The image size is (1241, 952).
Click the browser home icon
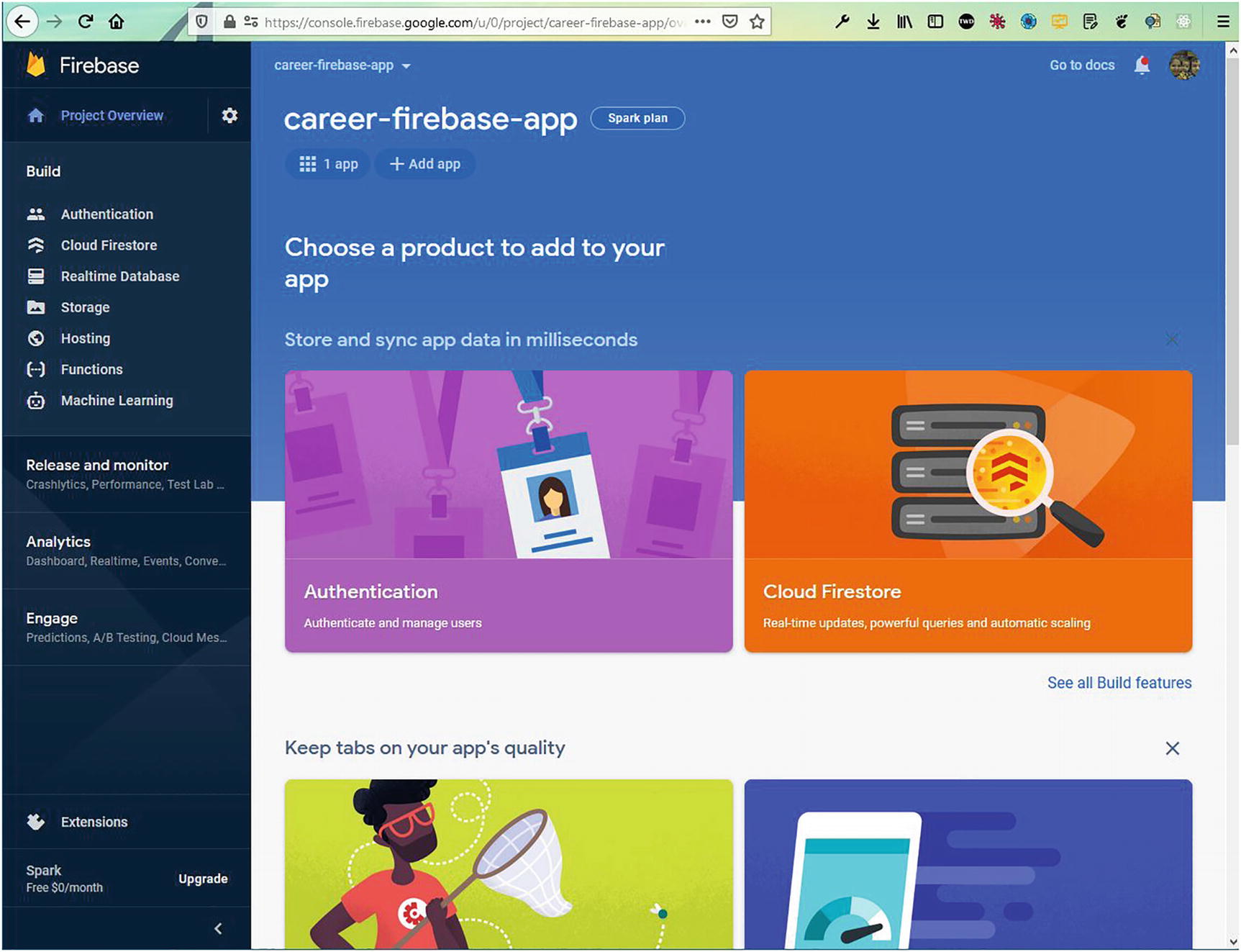tap(117, 22)
